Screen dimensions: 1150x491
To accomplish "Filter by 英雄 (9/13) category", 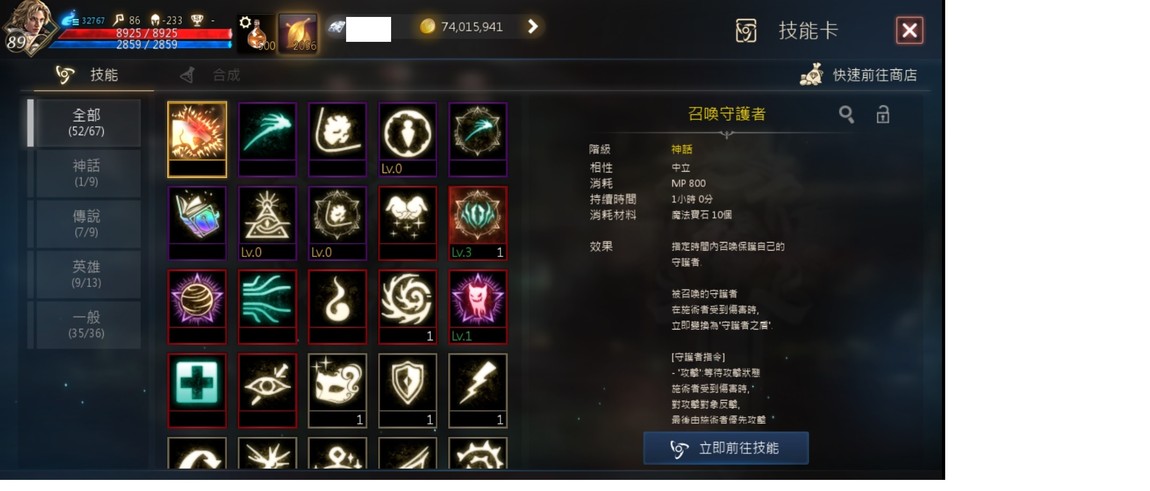I will [87, 274].
